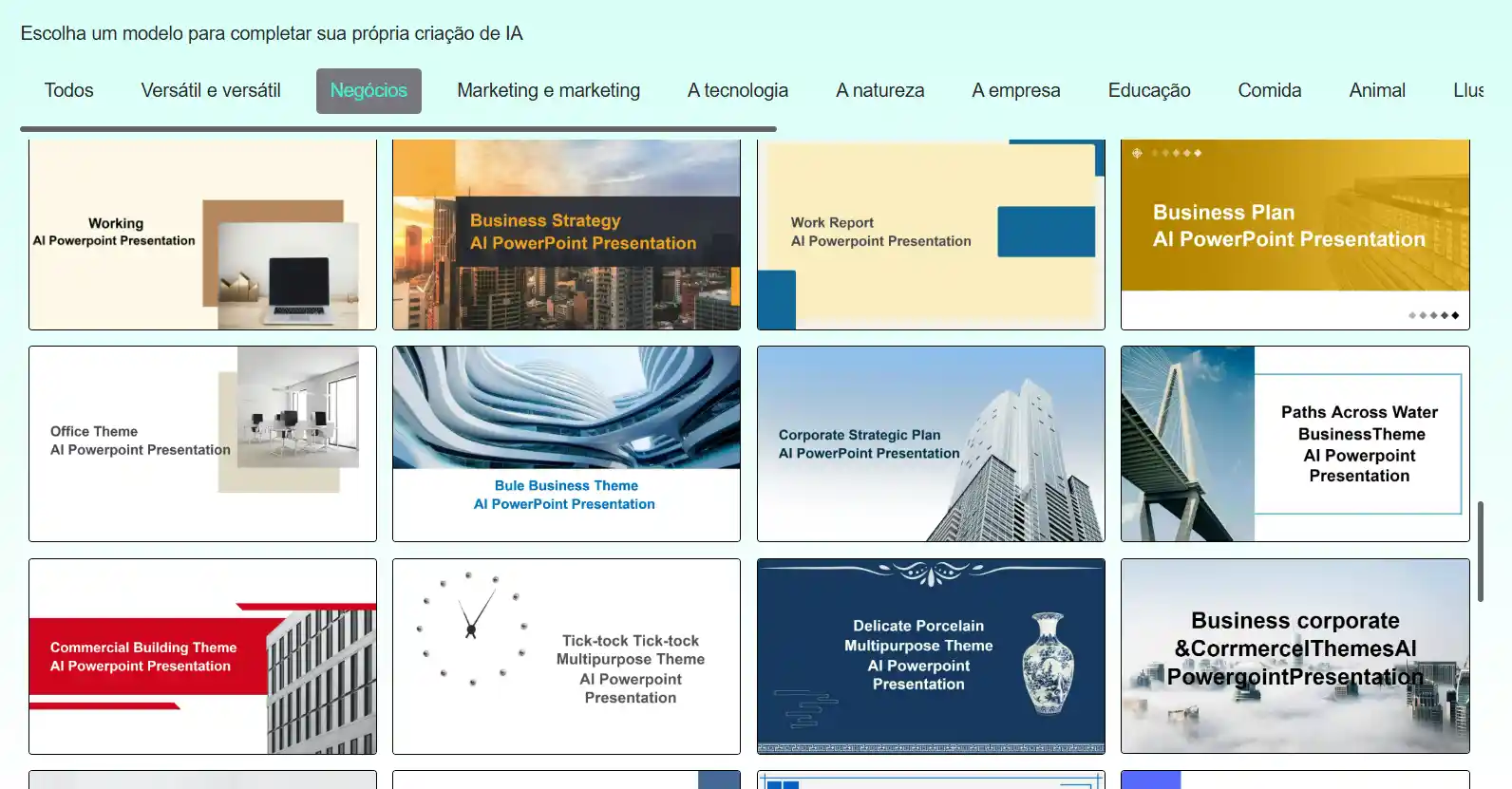Select the Delicate Porcelain Multipurpose template
Screen dimensions: 1512x789
931,656
